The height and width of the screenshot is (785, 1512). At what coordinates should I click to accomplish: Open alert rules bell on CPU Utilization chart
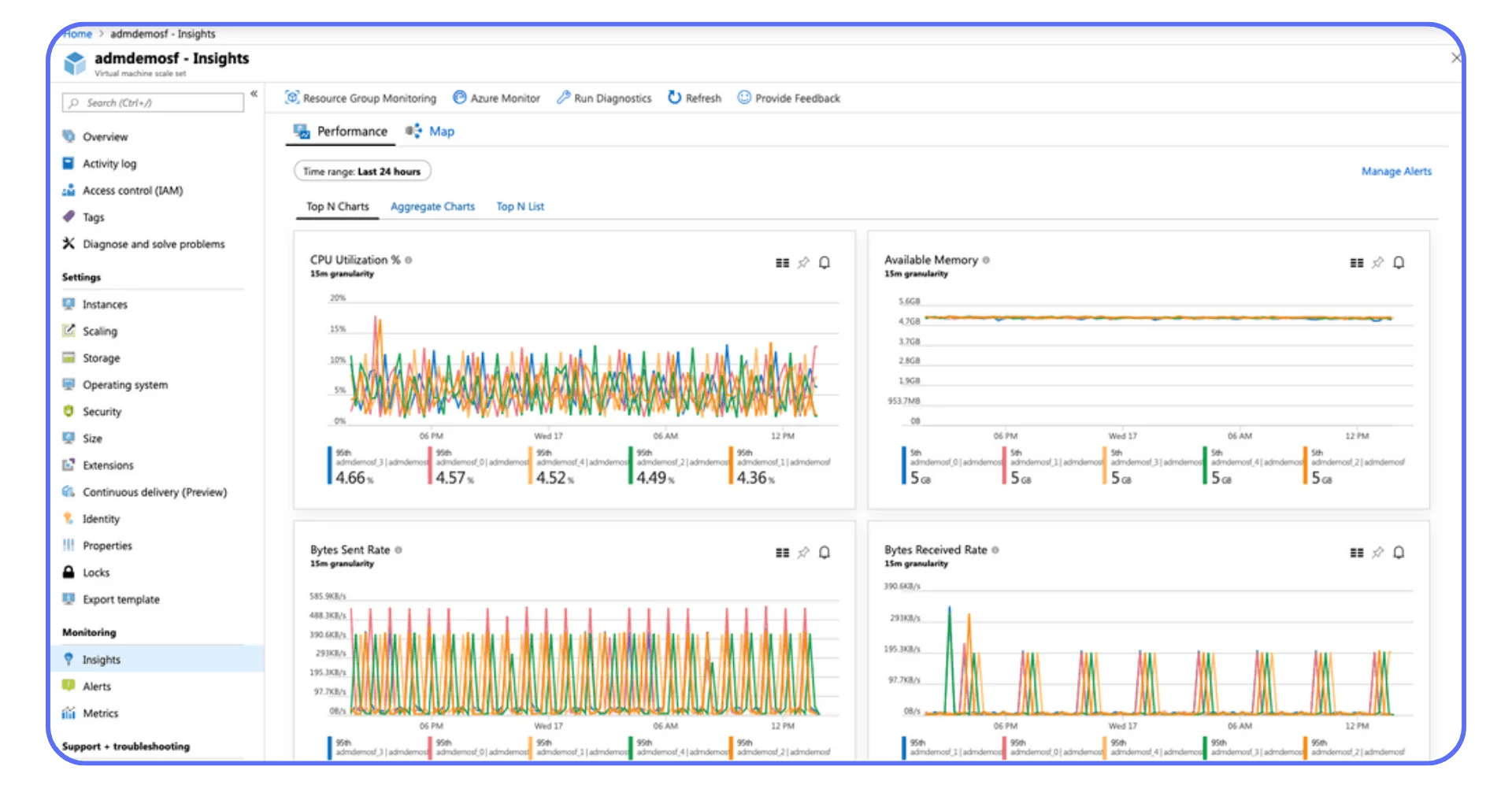(x=825, y=262)
